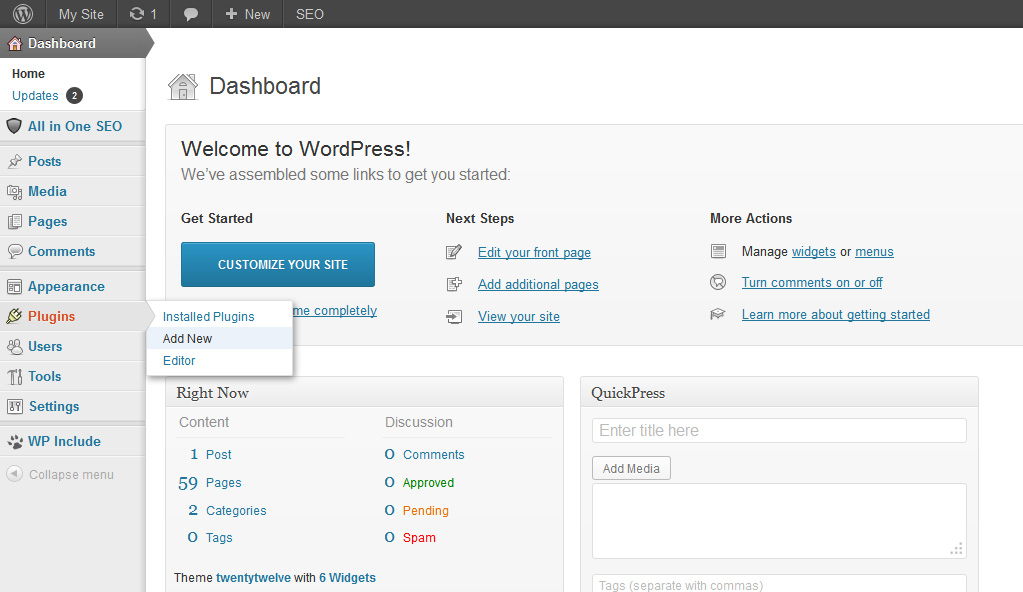Click the Posts pushpin icon in sidebar
The width and height of the screenshot is (1023, 592).
(x=15, y=161)
